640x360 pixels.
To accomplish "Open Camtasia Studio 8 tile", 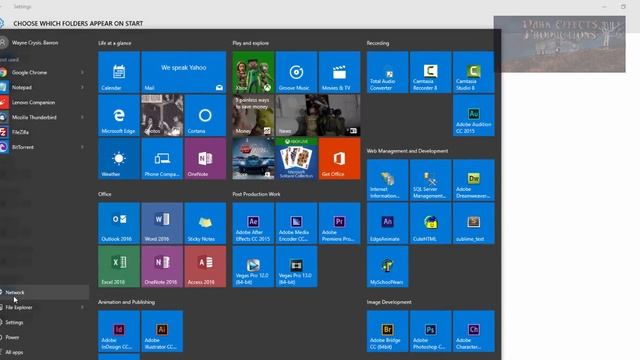I will tap(474, 72).
